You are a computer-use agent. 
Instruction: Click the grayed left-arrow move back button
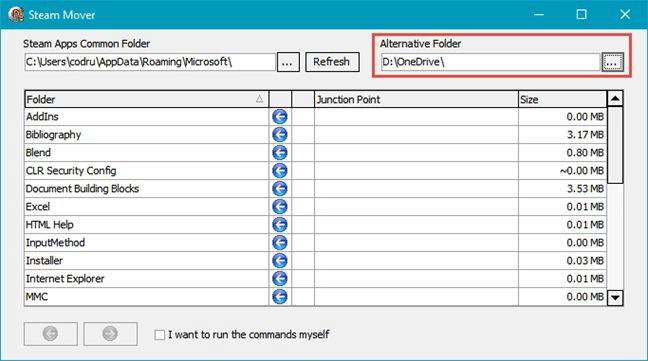point(50,334)
